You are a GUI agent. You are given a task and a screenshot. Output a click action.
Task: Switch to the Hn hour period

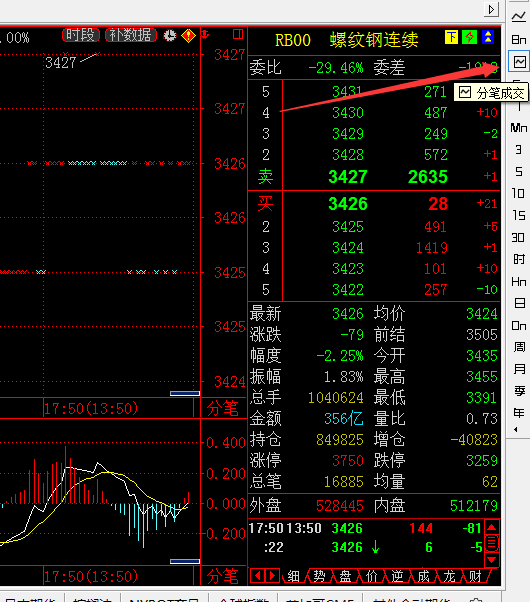pyautogui.click(x=518, y=282)
